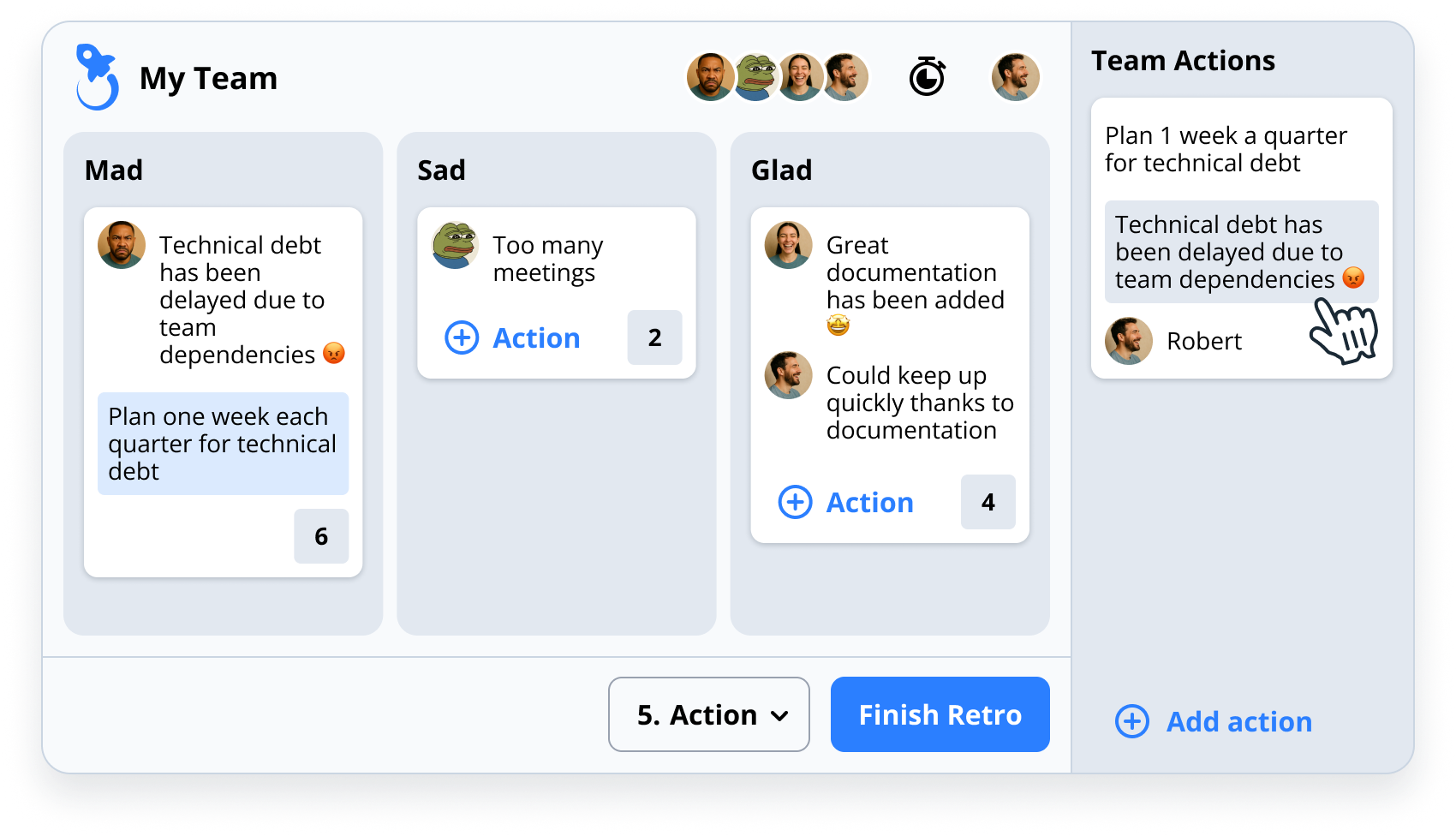Select the Pepe avatar in the participant row

point(755,76)
